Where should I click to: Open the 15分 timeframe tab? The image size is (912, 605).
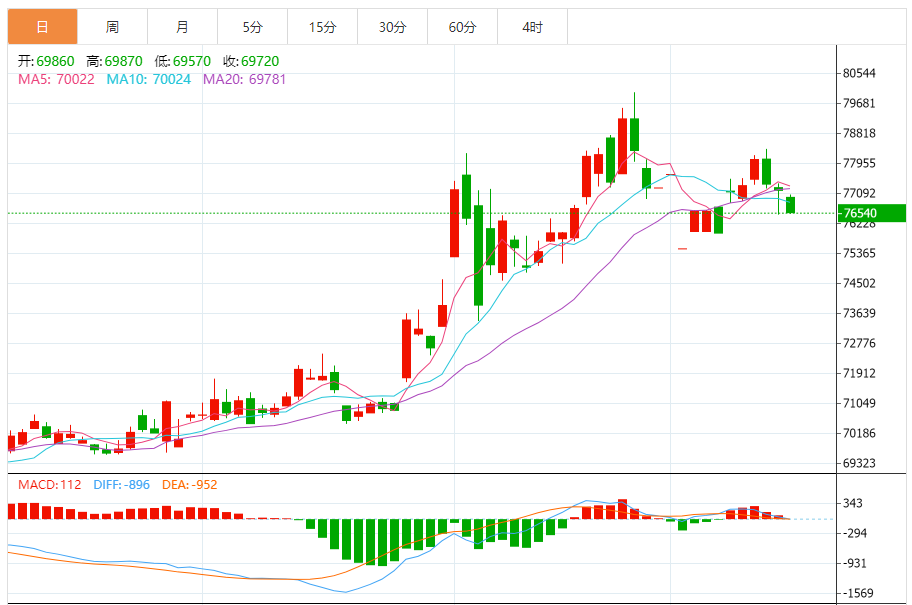pyautogui.click(x=322, y=27)
